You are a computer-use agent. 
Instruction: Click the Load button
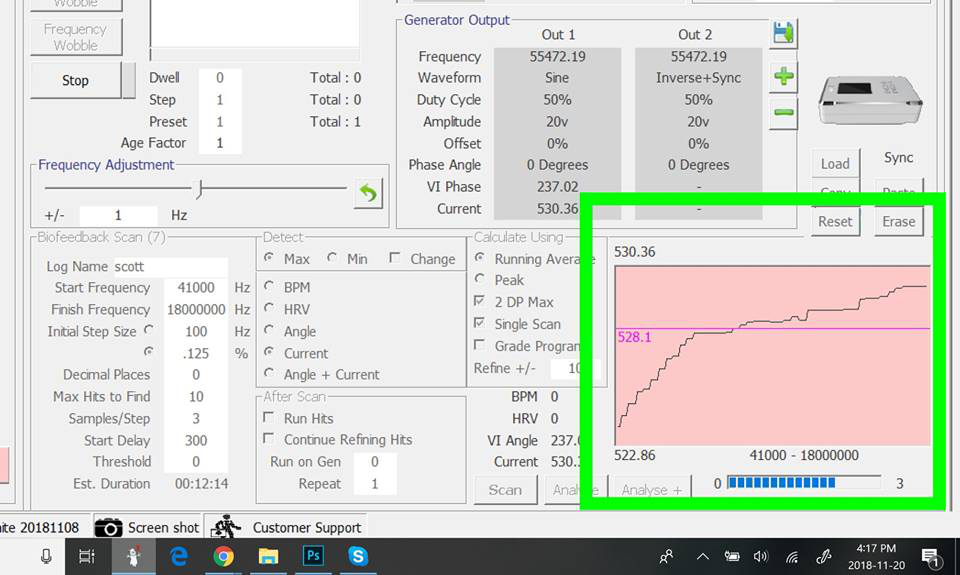point(835,164)
